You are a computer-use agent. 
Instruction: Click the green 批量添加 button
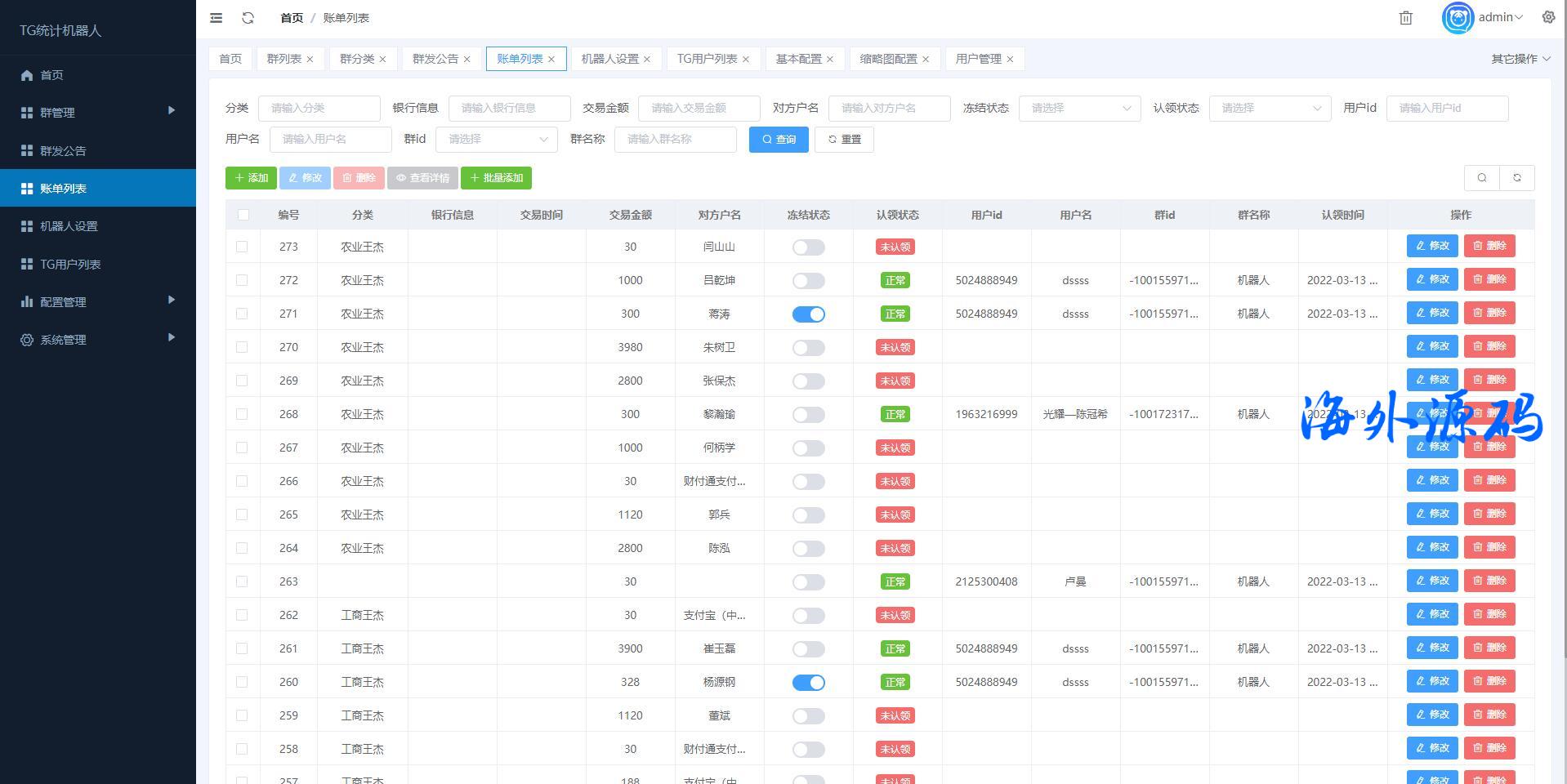[x=496, y=178]
